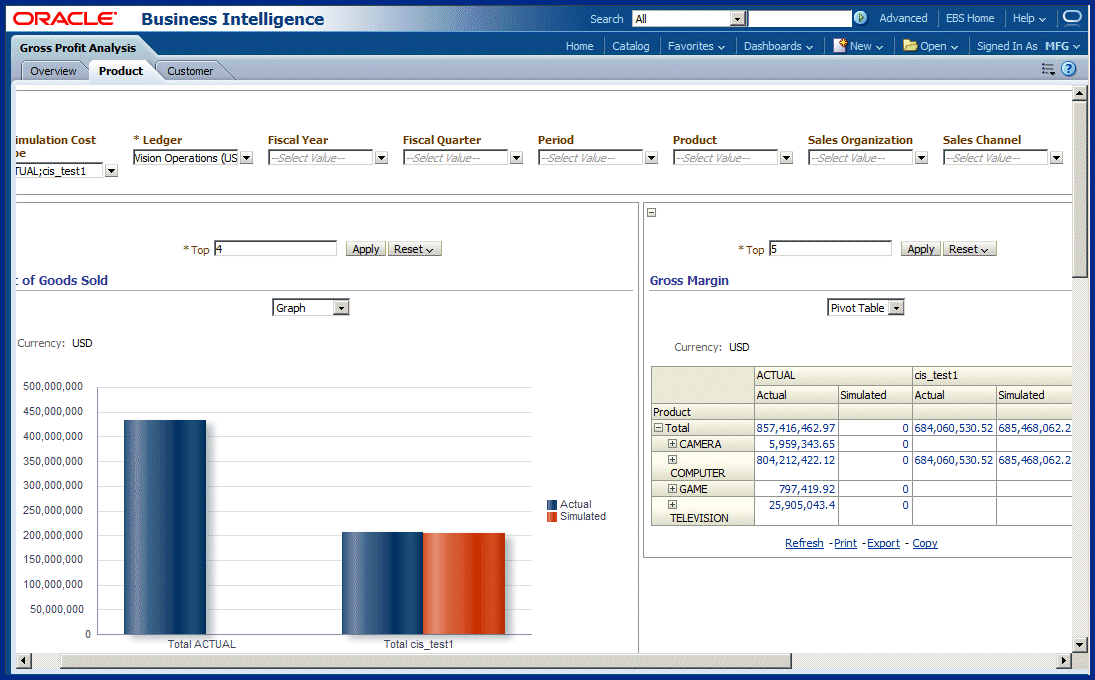The height and width of the screenshot is (680, 1095).
Task: Expand the COMPUTER product row
Action: click(x=672, y=459)
